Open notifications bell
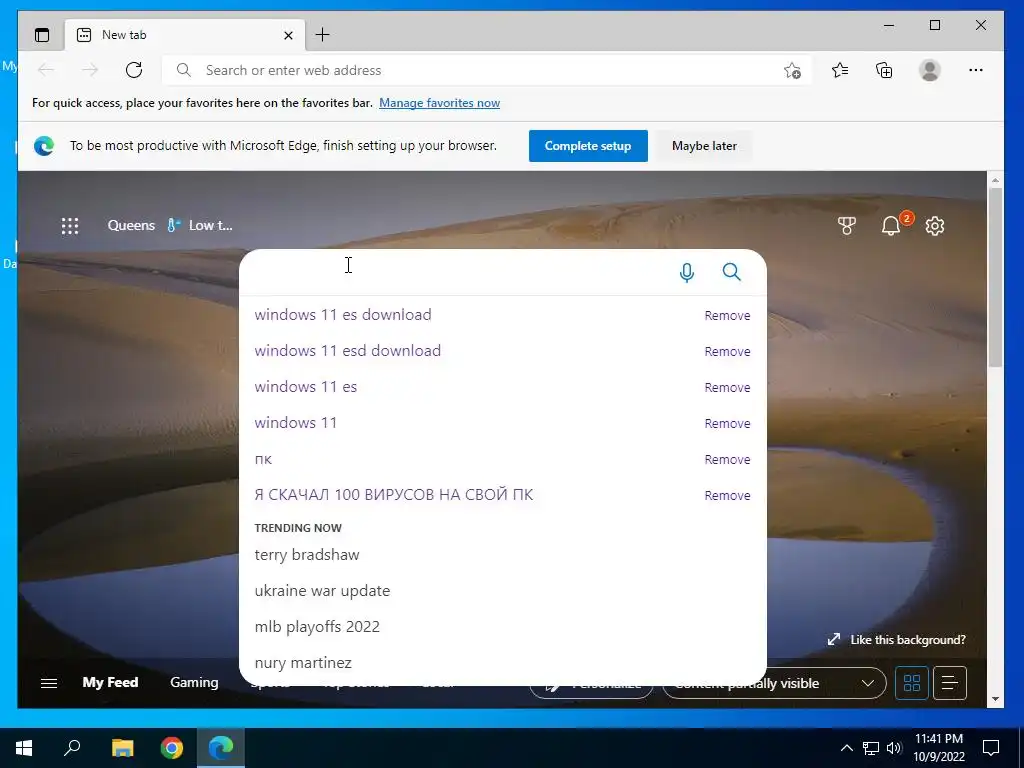The height and width of the screenshot is (768, 1024). point(892,226)
